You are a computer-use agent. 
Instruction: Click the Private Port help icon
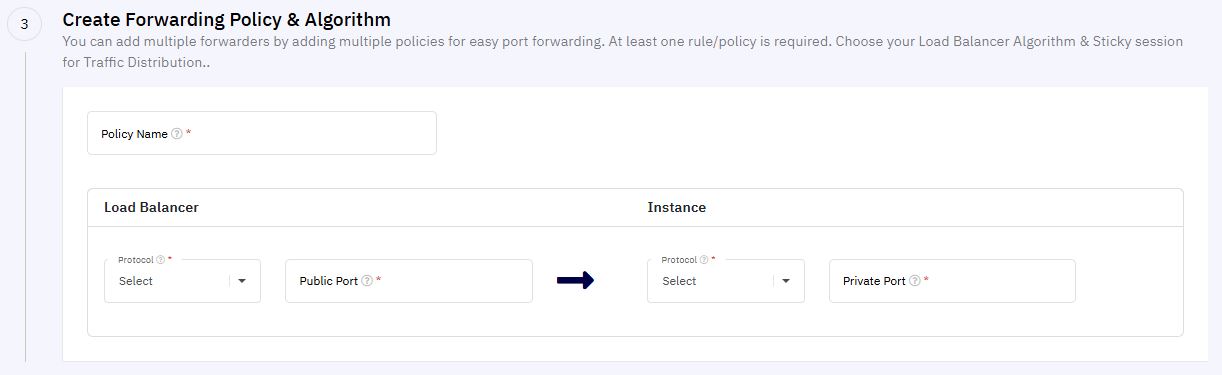915,281
